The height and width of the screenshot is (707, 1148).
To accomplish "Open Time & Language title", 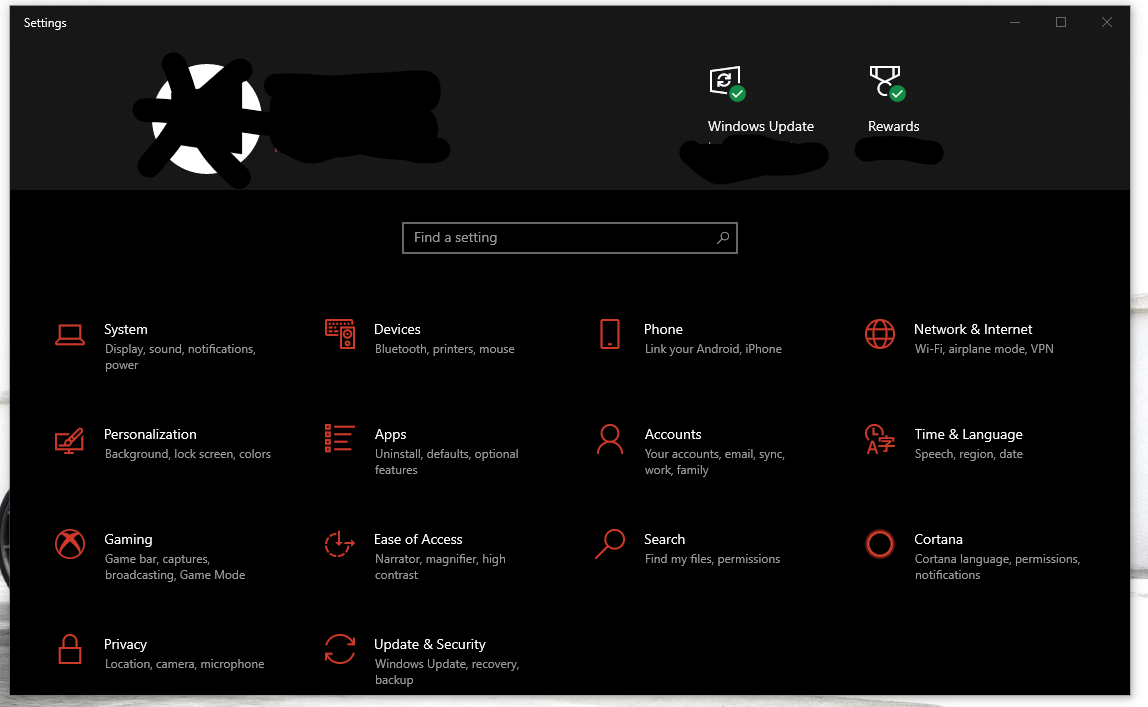I will click(968, 435).
